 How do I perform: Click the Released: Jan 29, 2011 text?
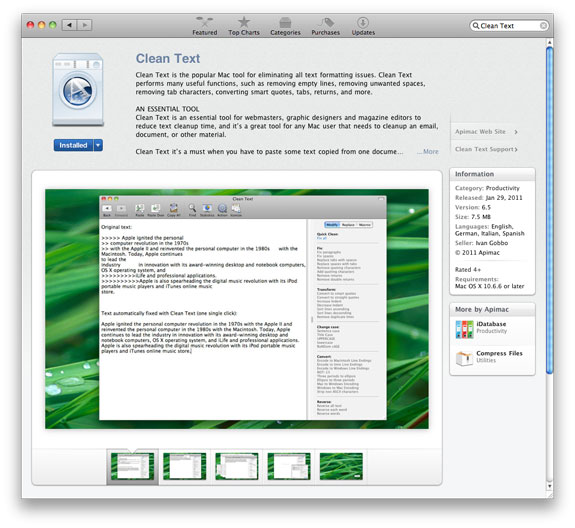tap(488, 198)
